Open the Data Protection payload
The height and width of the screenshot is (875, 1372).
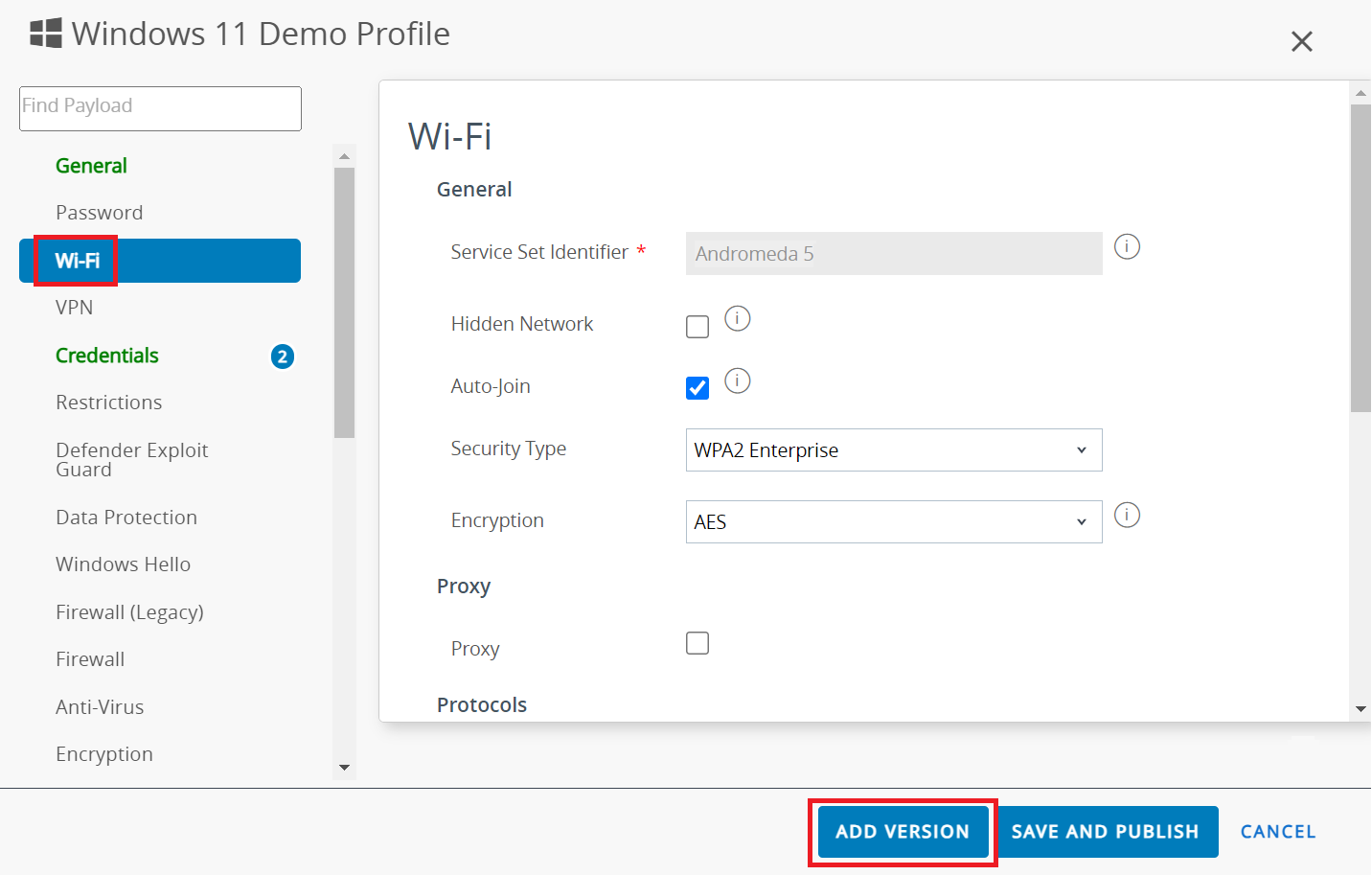(126, 518)
